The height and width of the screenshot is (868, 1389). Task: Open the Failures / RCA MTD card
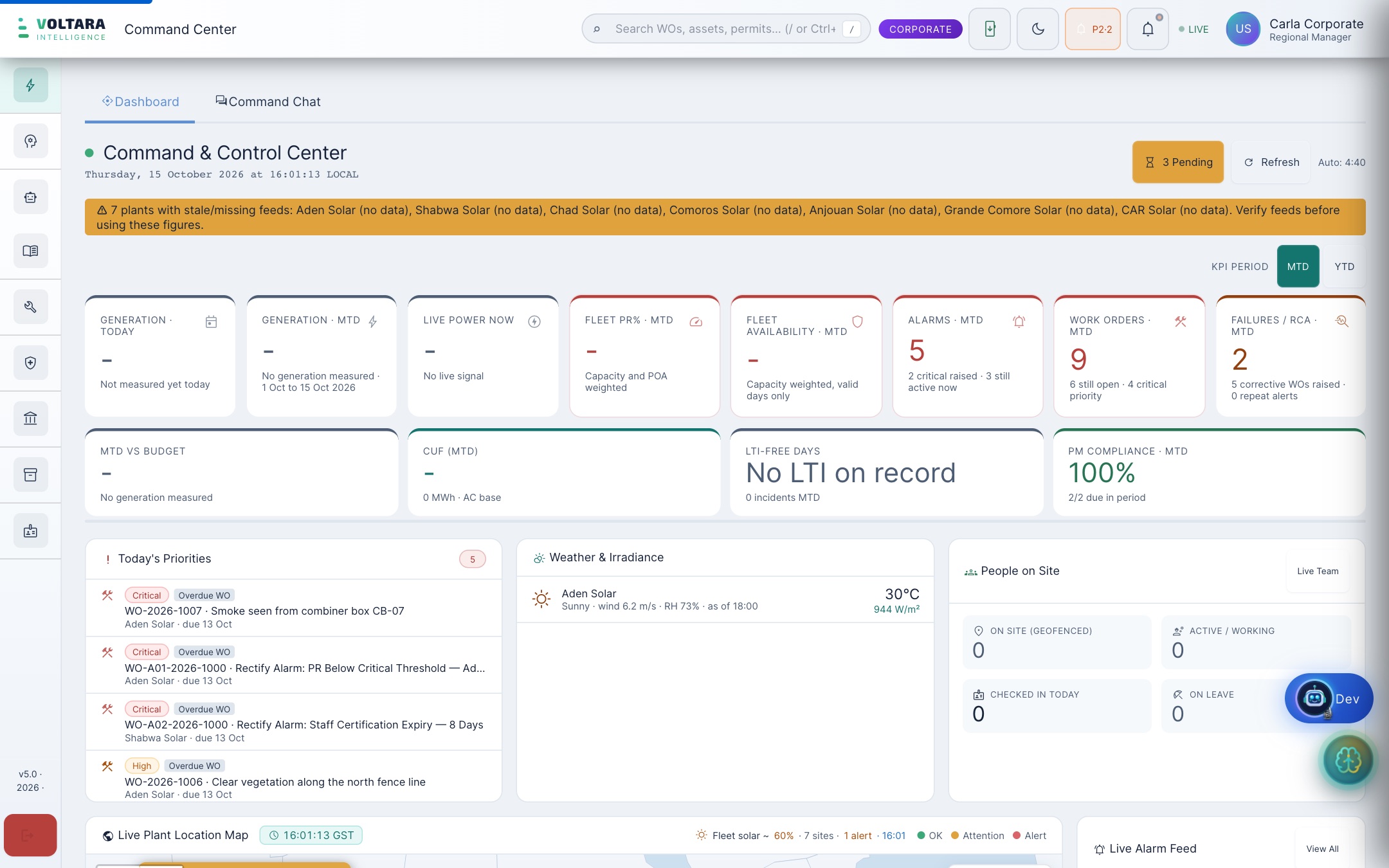[x=1291, y=356]
